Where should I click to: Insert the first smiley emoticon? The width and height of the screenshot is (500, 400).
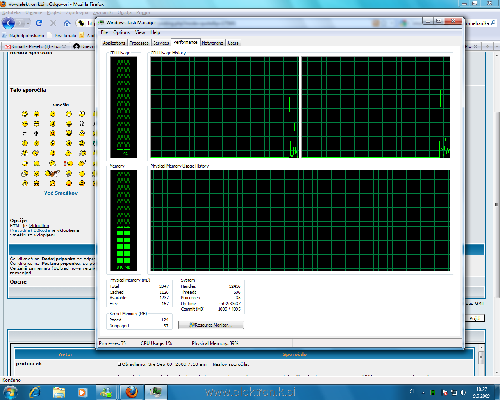(25, 114)
